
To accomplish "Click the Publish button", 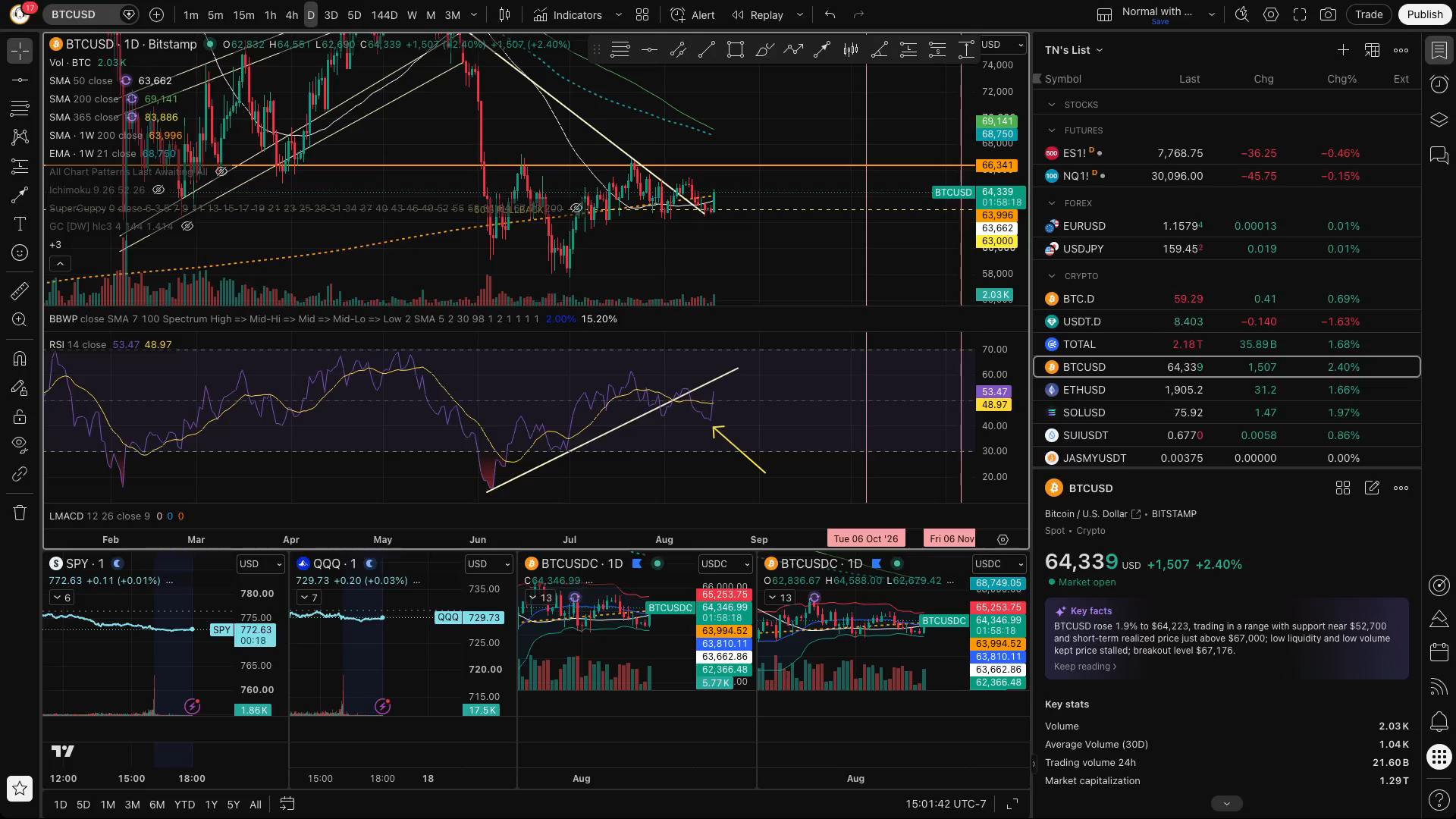I will [x=1424, y=14].
